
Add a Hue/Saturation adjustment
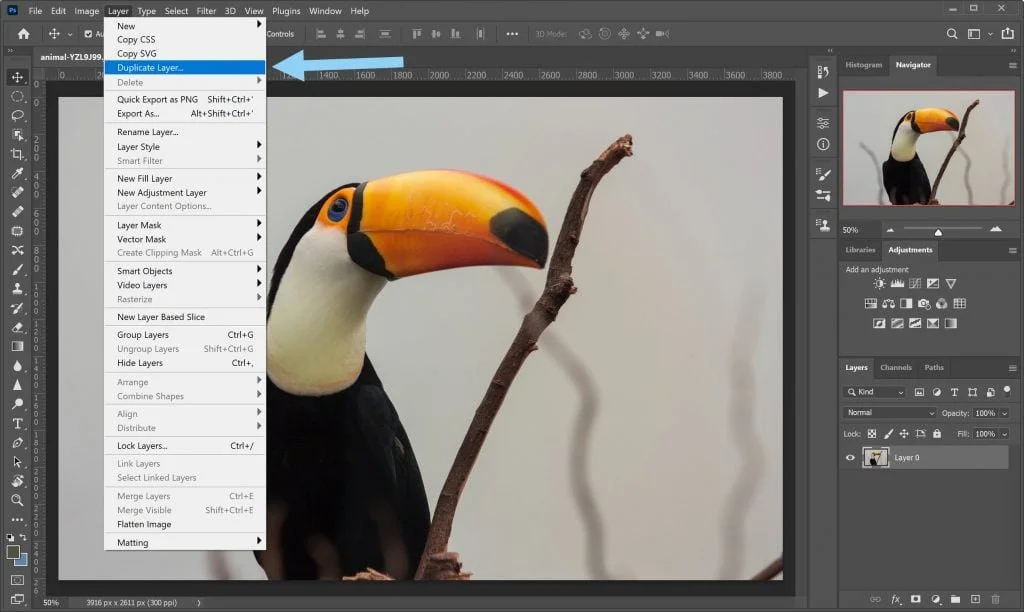[x=870, y=303]
